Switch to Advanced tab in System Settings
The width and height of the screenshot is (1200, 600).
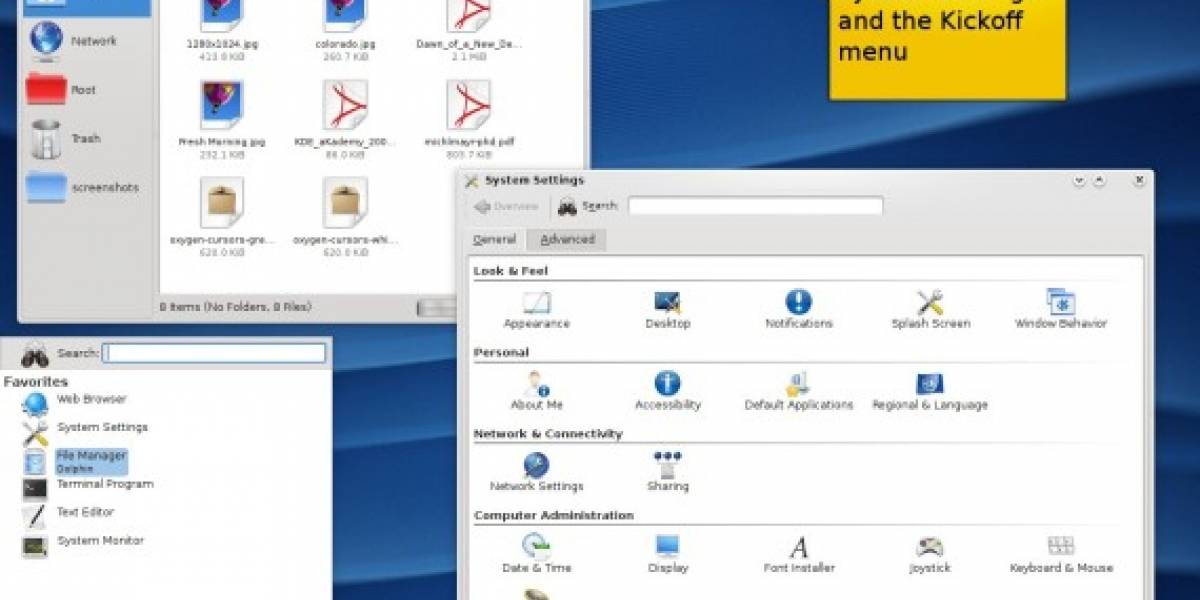tap(567, 239)
